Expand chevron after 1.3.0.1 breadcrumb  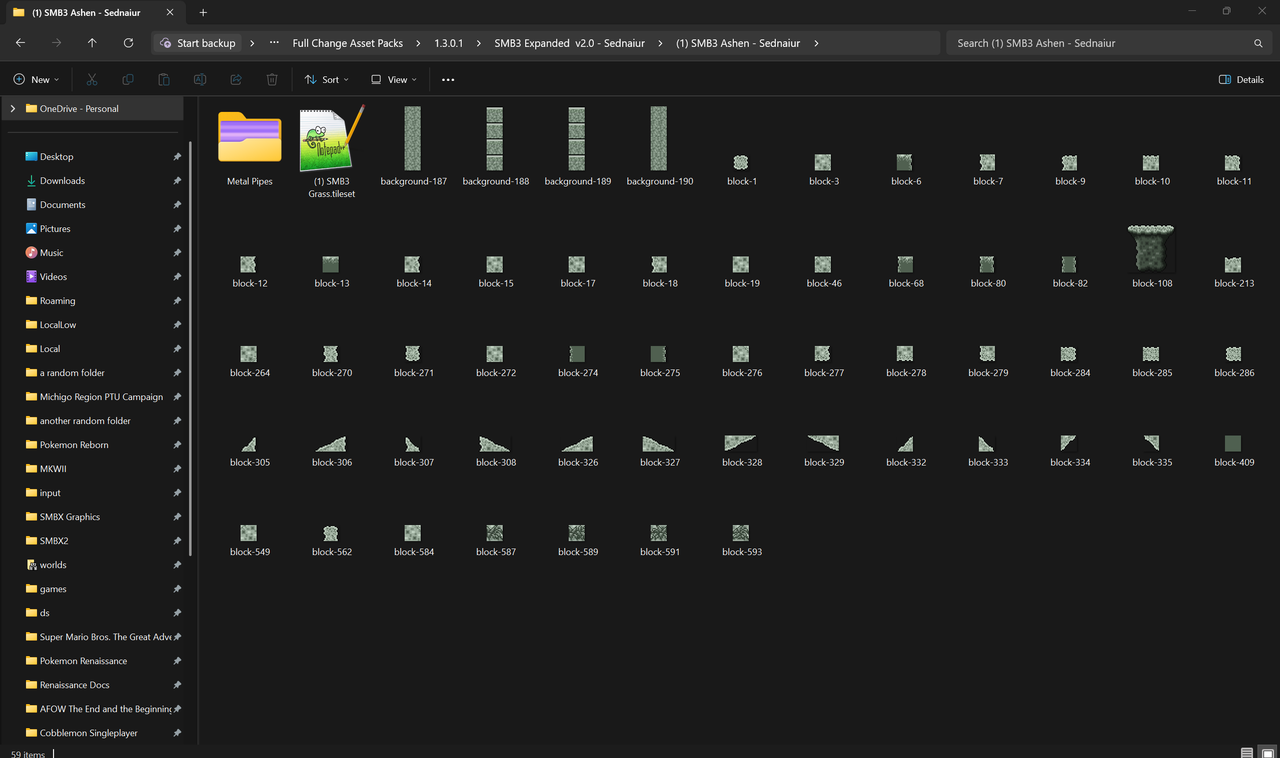[479, 43]
